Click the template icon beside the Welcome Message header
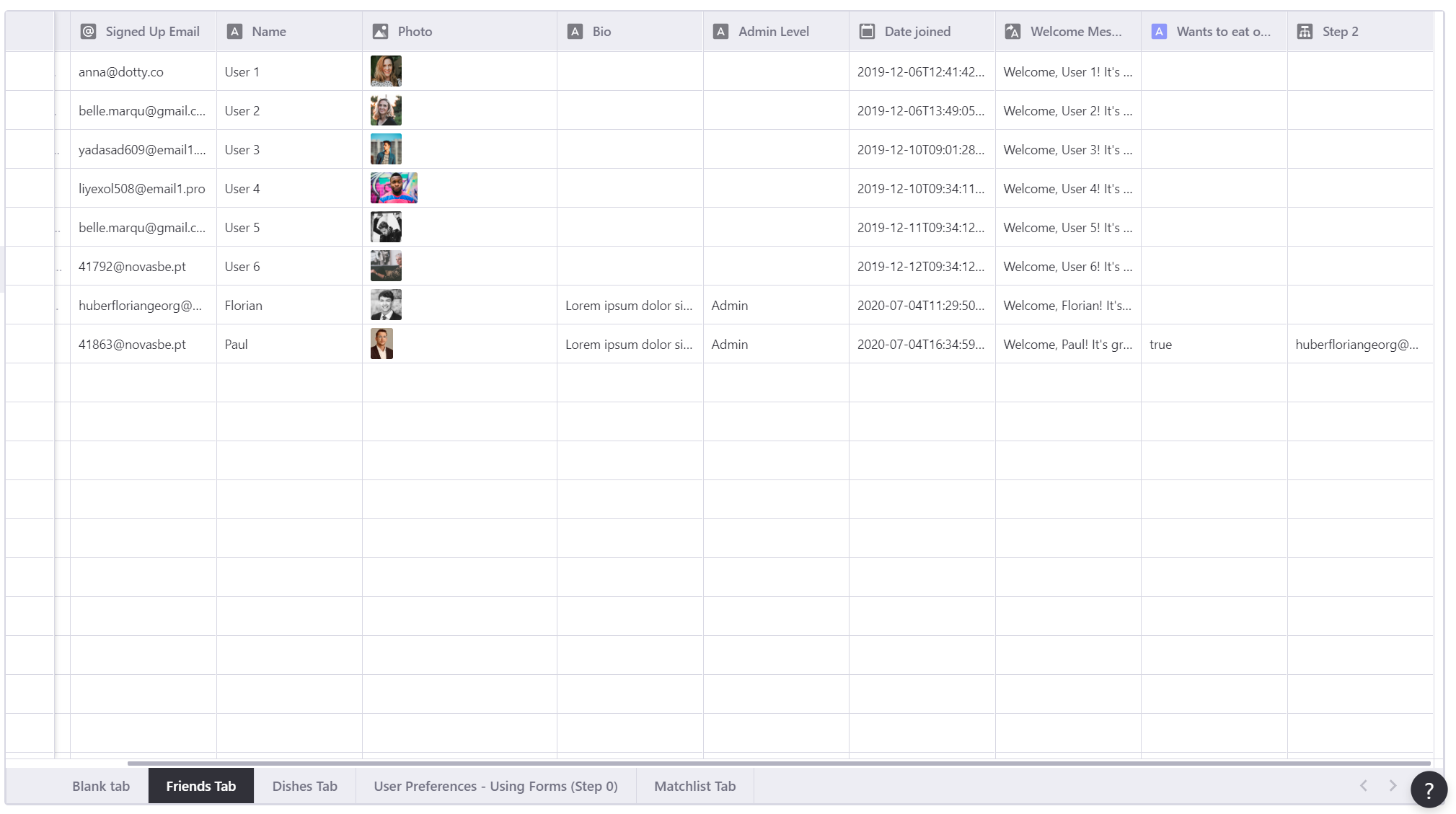 [x=1012, y=32]
